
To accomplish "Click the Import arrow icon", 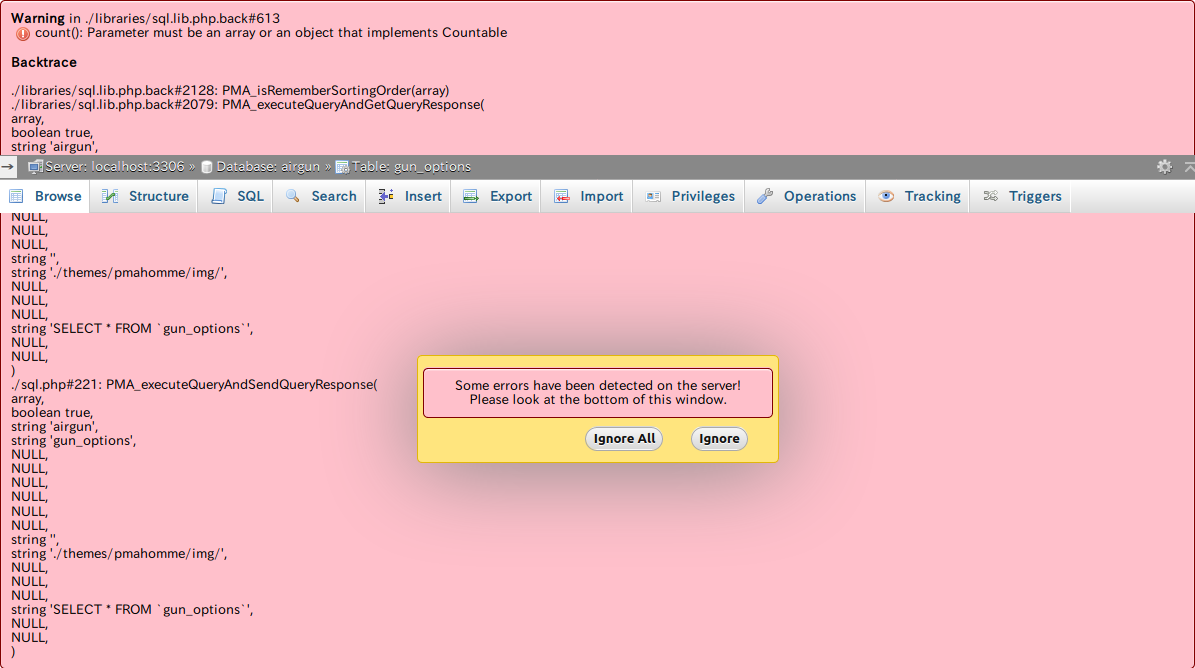I will (x=563, y=196).
